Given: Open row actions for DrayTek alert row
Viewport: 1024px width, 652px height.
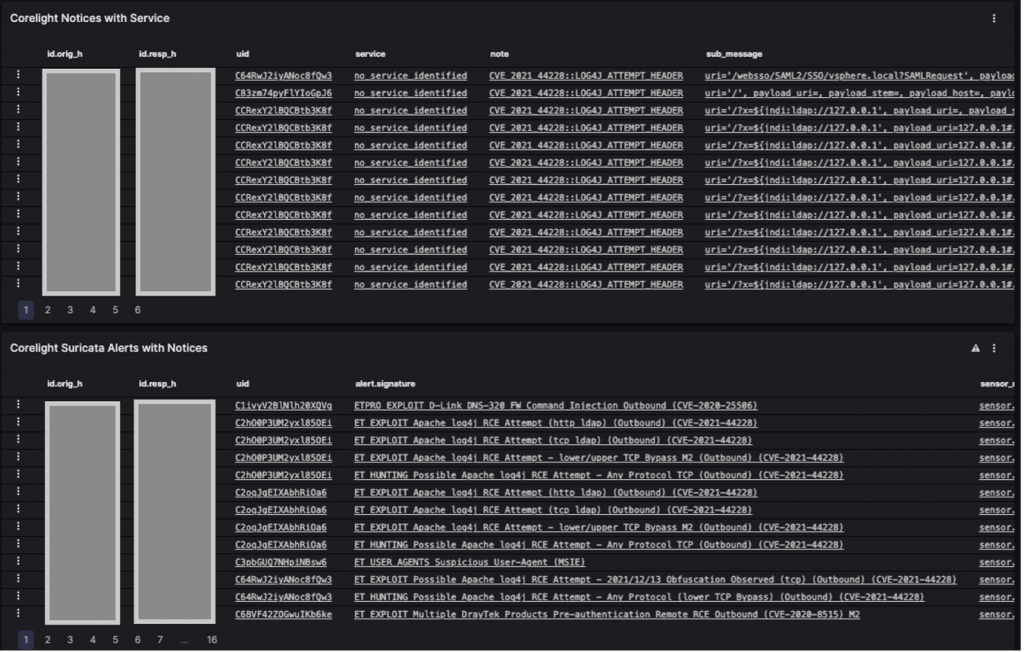Looking at the screenshot, I should point(17,614).
